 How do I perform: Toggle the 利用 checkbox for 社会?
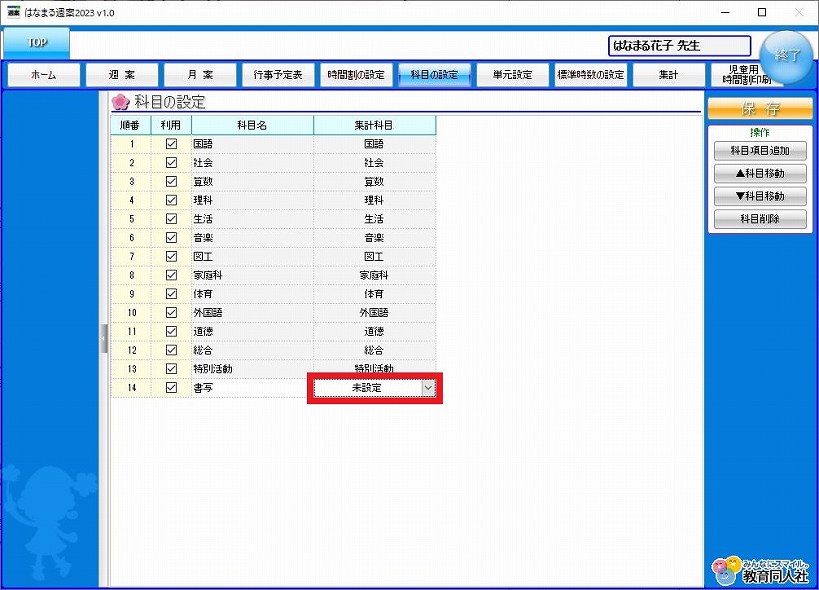[171, 162]
